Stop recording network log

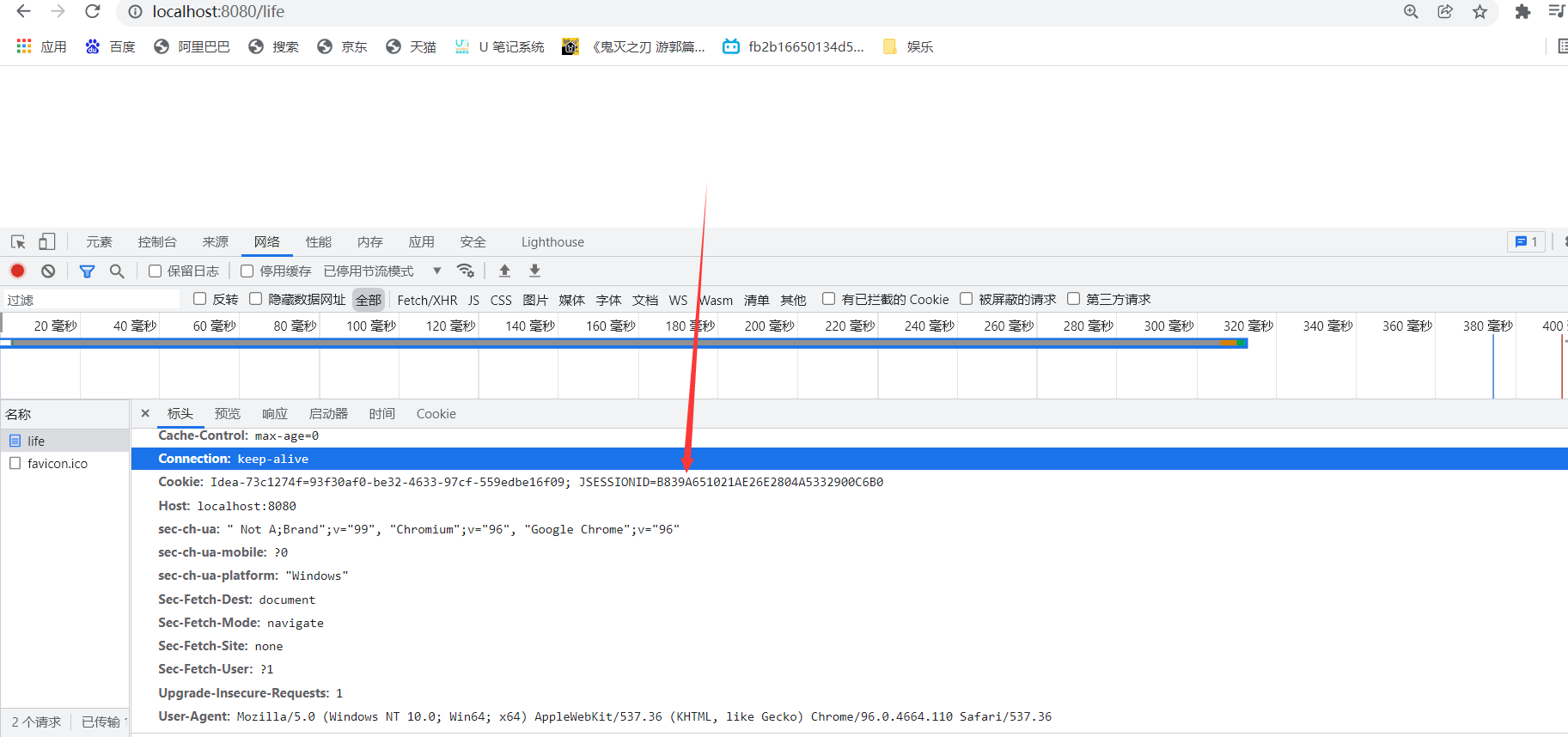[17, 271]
